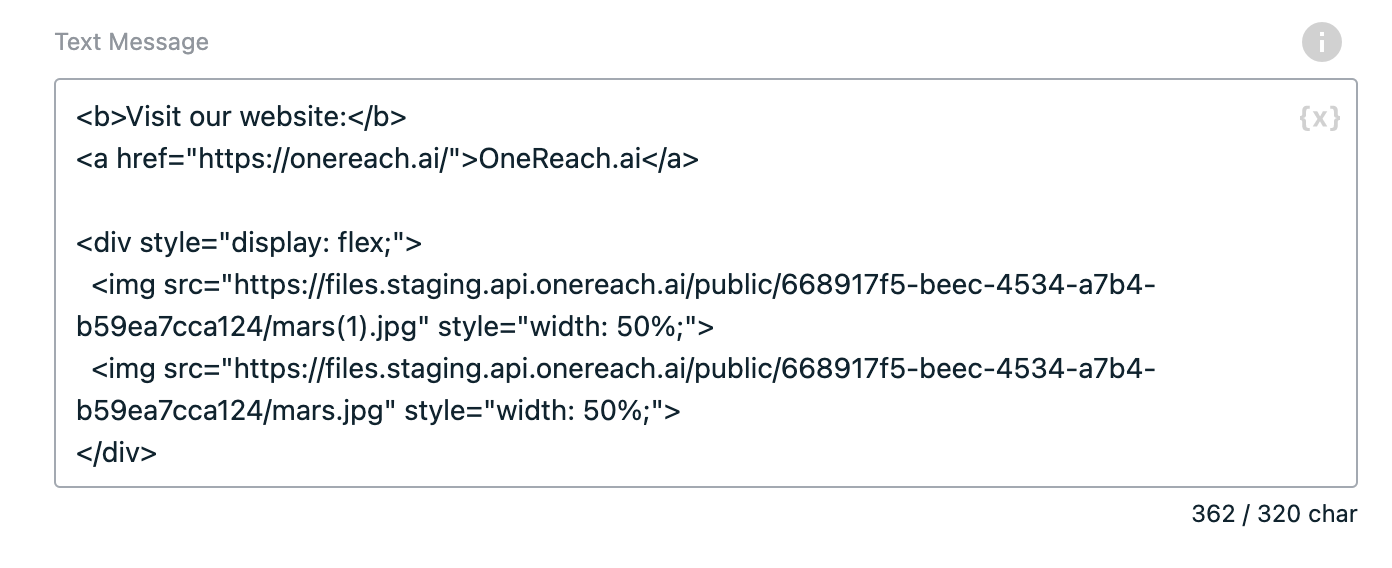Click blank area right of the </div> line
This screenshot has width=1392, height=568.
tap(750, 452)
